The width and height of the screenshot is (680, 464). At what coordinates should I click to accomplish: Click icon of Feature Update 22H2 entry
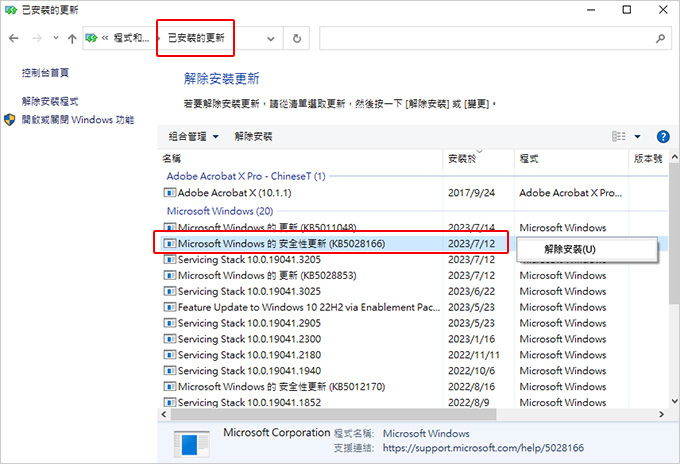(170, 307)
